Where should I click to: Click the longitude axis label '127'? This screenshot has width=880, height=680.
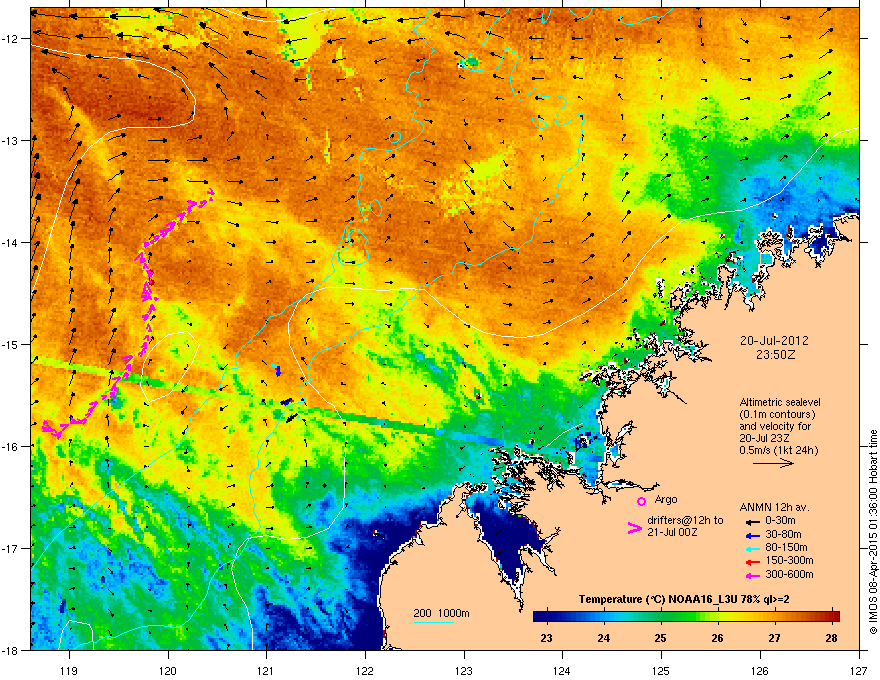859,670
